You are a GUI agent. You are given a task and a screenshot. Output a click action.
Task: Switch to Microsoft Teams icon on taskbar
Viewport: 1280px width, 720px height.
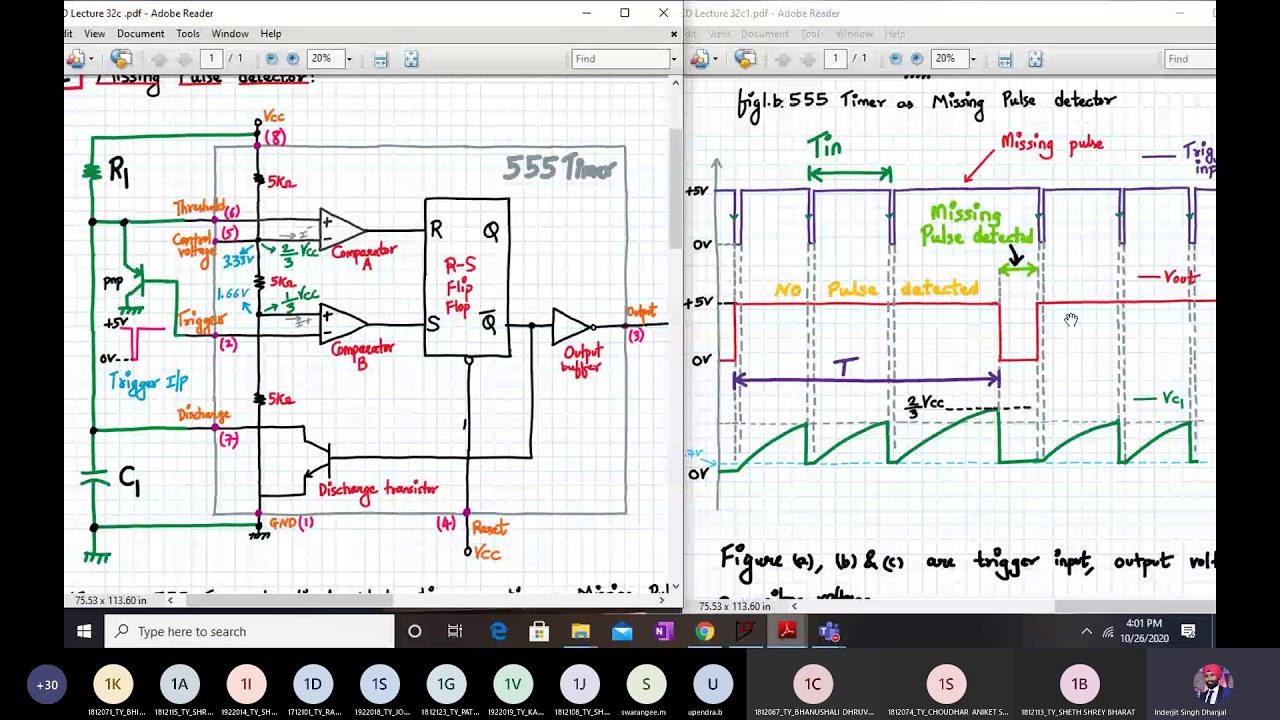[x=829, y=632]
